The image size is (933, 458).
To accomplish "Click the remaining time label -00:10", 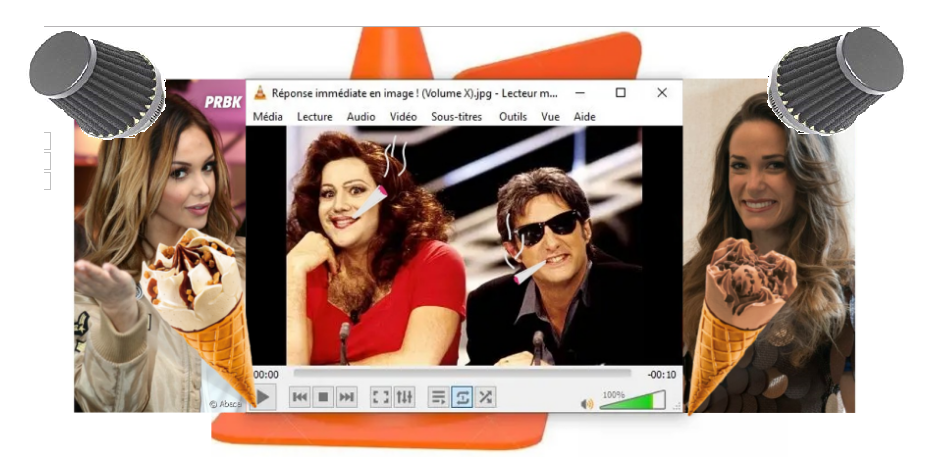I will (661, 374).
